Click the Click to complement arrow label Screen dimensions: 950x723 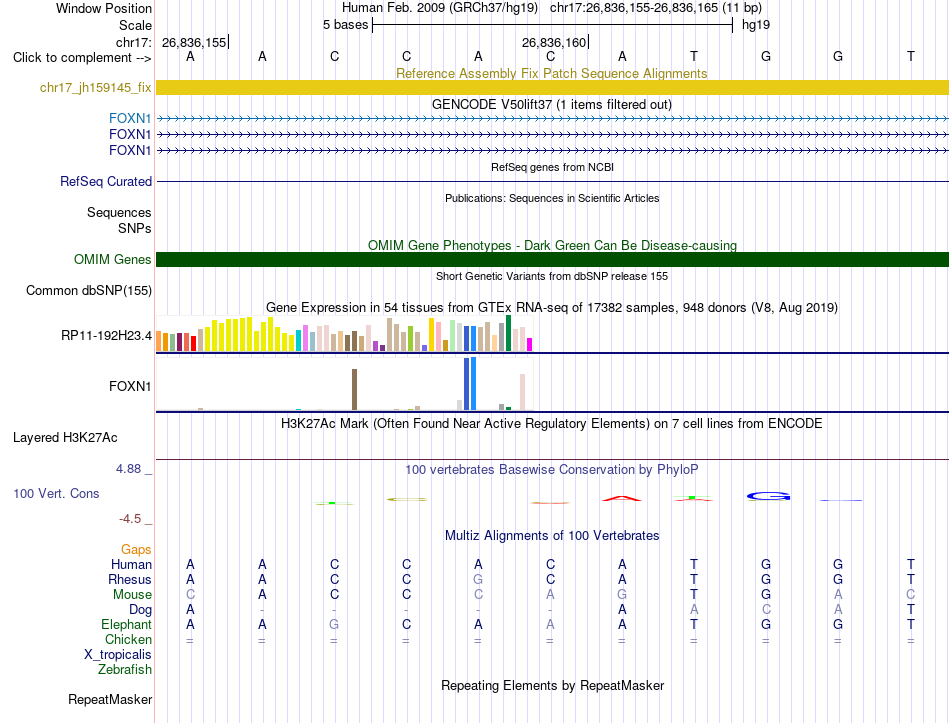pyautogui.click(x=82, y=58)
